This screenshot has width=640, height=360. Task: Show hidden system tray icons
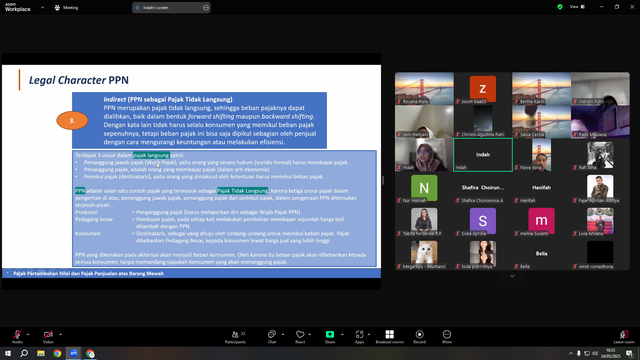click(571, 353)
